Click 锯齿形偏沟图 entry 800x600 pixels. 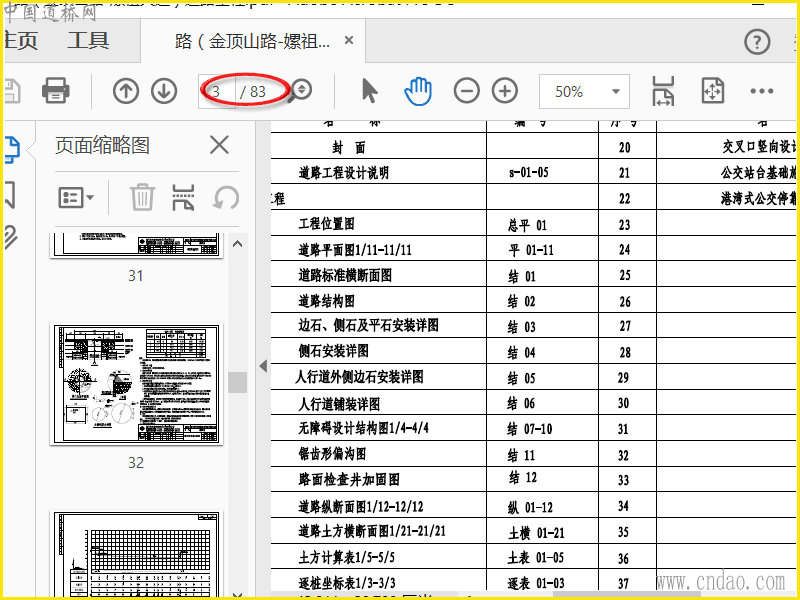(332, 454)
